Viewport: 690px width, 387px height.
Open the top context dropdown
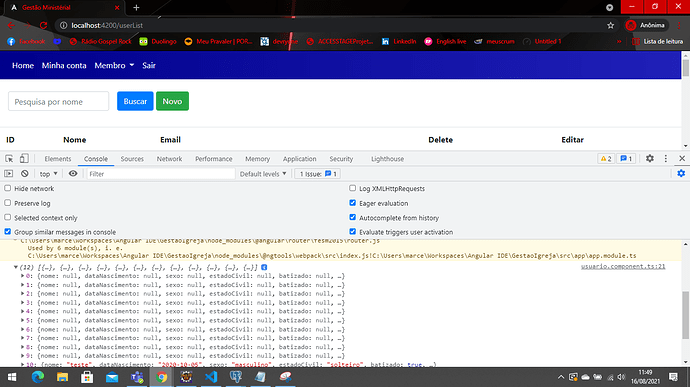tap(48, 174)
